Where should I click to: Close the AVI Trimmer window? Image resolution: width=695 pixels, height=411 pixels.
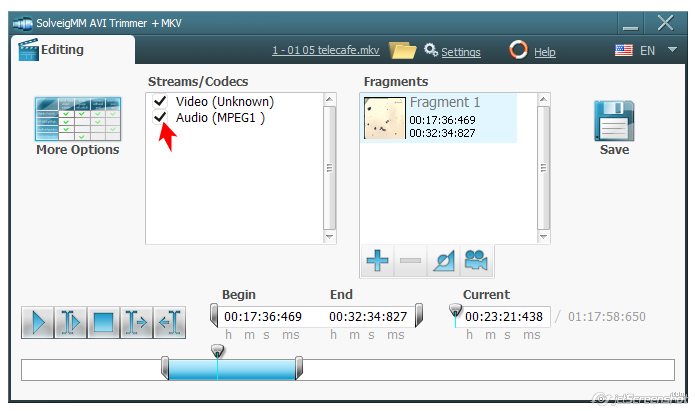665,23
